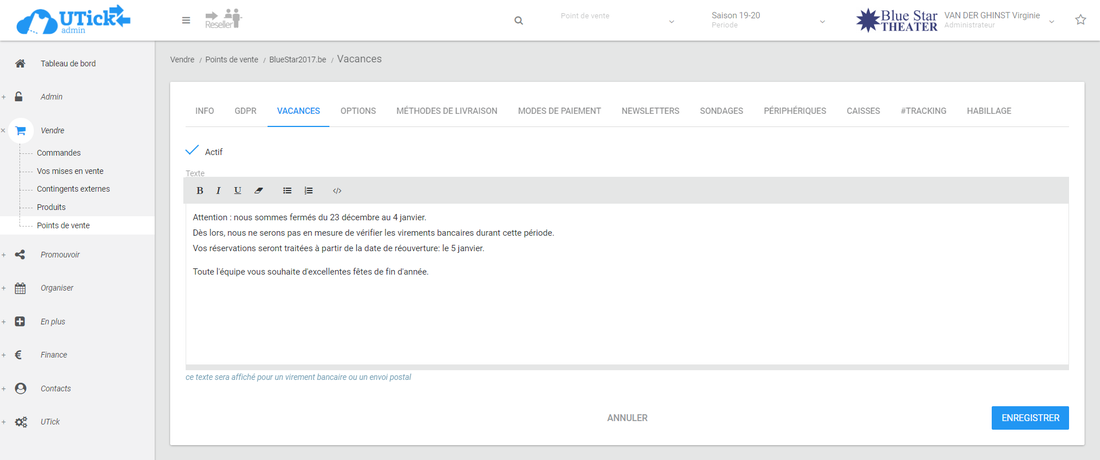Click inside the vacation text editor area

[626, 310]
